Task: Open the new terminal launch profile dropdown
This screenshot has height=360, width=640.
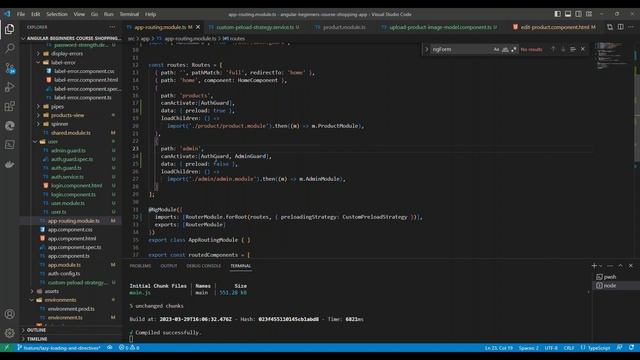Action: click(x=600, y=266)
